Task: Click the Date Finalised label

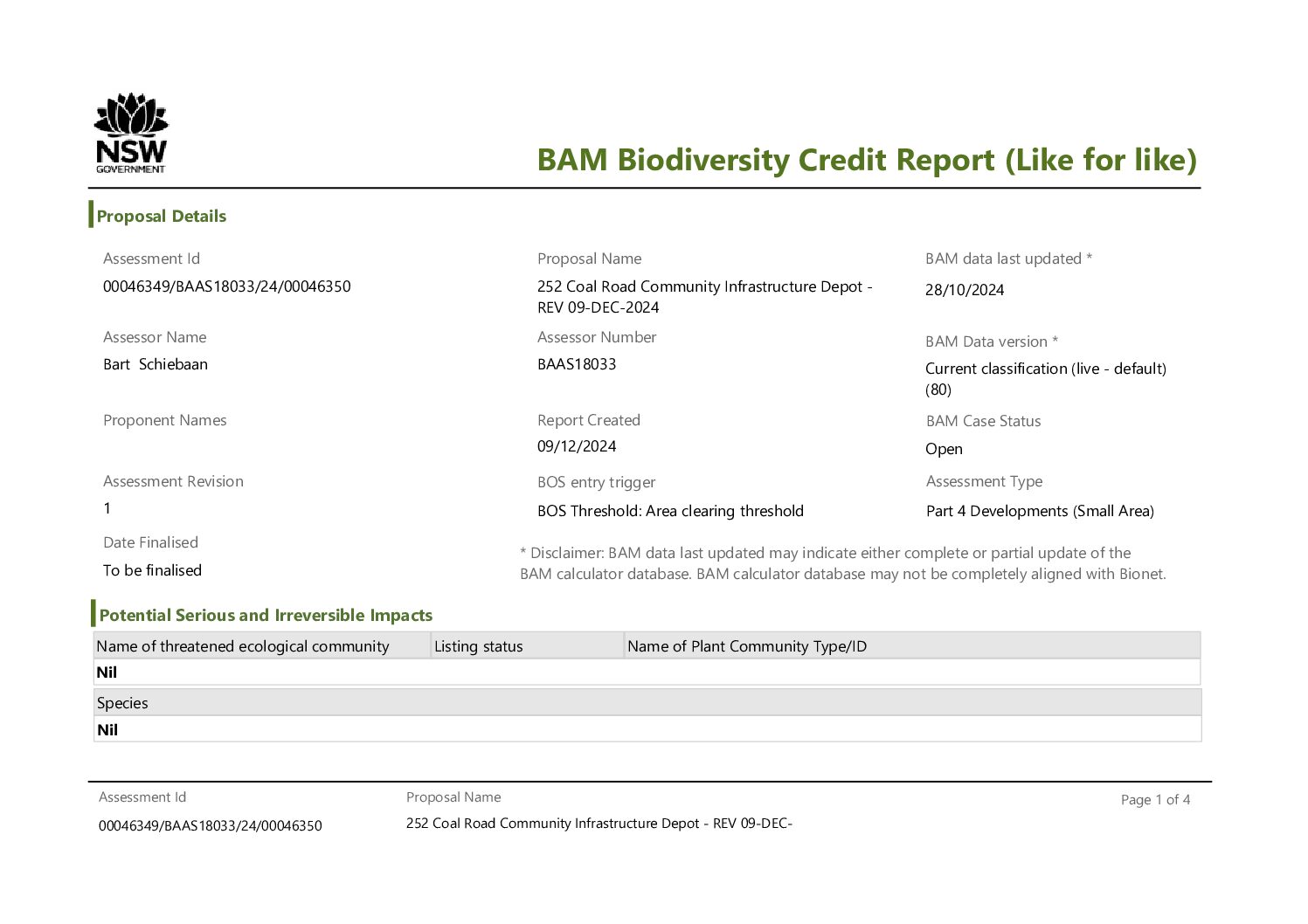Action: point(150,542)
